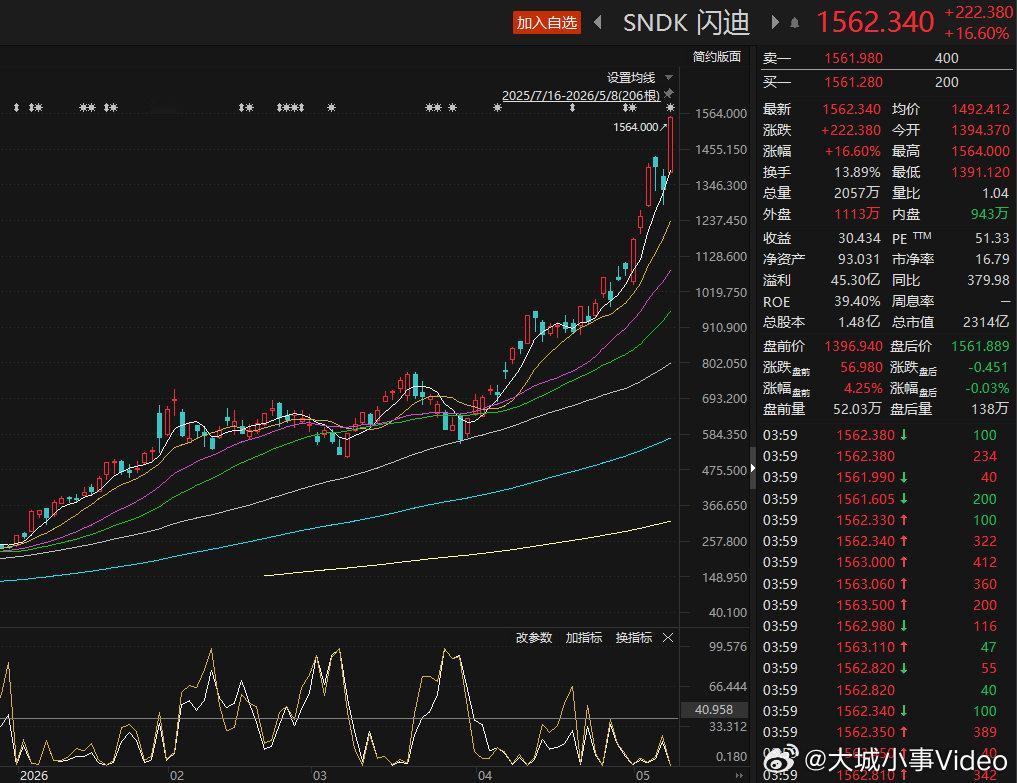Click the 收益 value 30.434
The height and width of the screenshot is (783, 1017).
click(x=859, y=238)
